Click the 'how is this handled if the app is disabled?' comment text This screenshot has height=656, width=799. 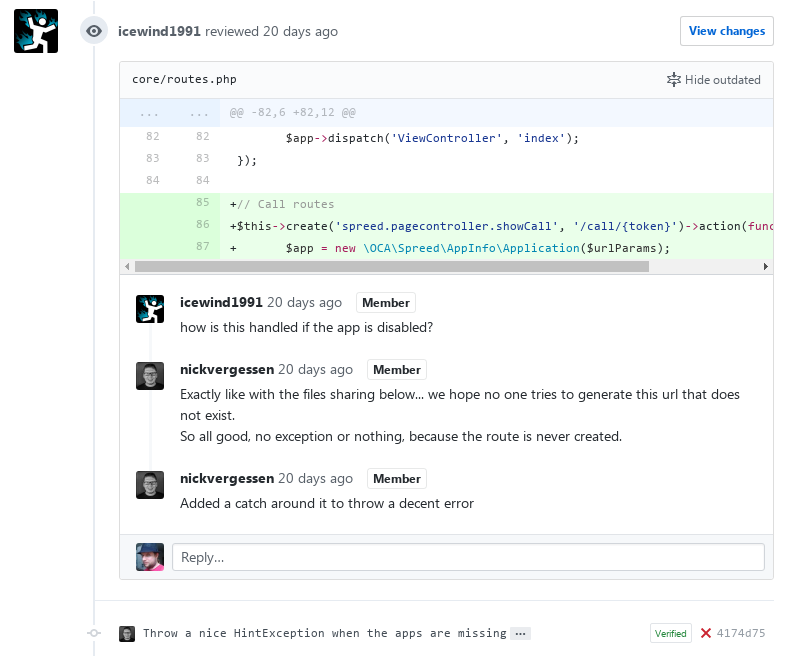(306, 327)
